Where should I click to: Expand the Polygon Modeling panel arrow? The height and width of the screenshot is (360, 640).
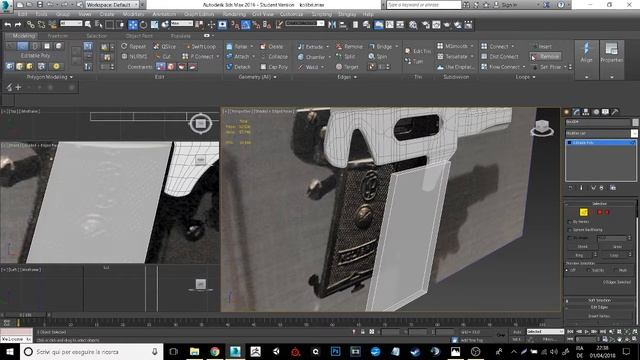click(x=71, y=77)
